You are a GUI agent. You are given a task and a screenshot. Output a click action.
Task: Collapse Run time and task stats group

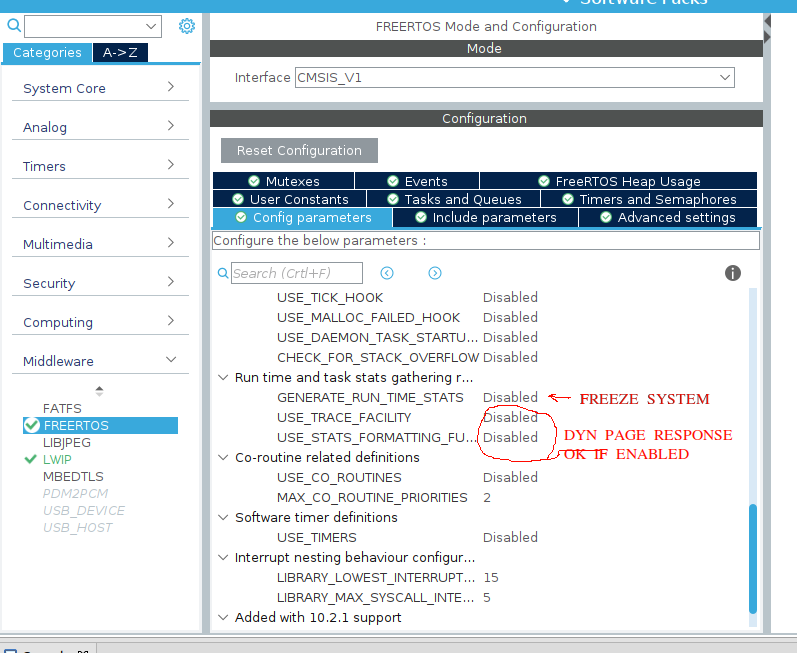click(223, 378)
